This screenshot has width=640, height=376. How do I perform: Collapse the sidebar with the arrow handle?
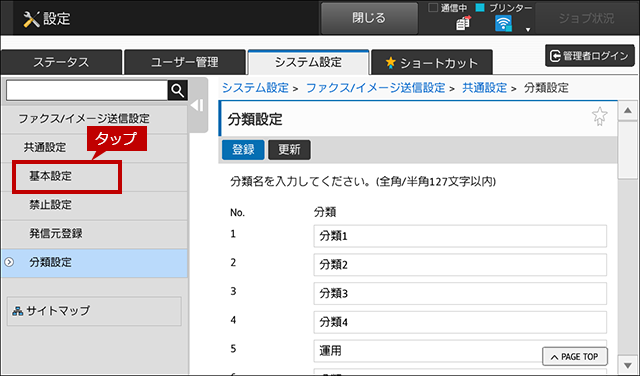click(x=197, y=105)
